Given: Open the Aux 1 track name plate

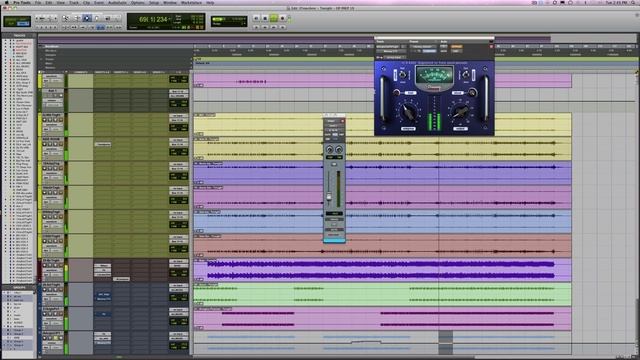Looking at the screenshot, I should click(x=53, y=91).
